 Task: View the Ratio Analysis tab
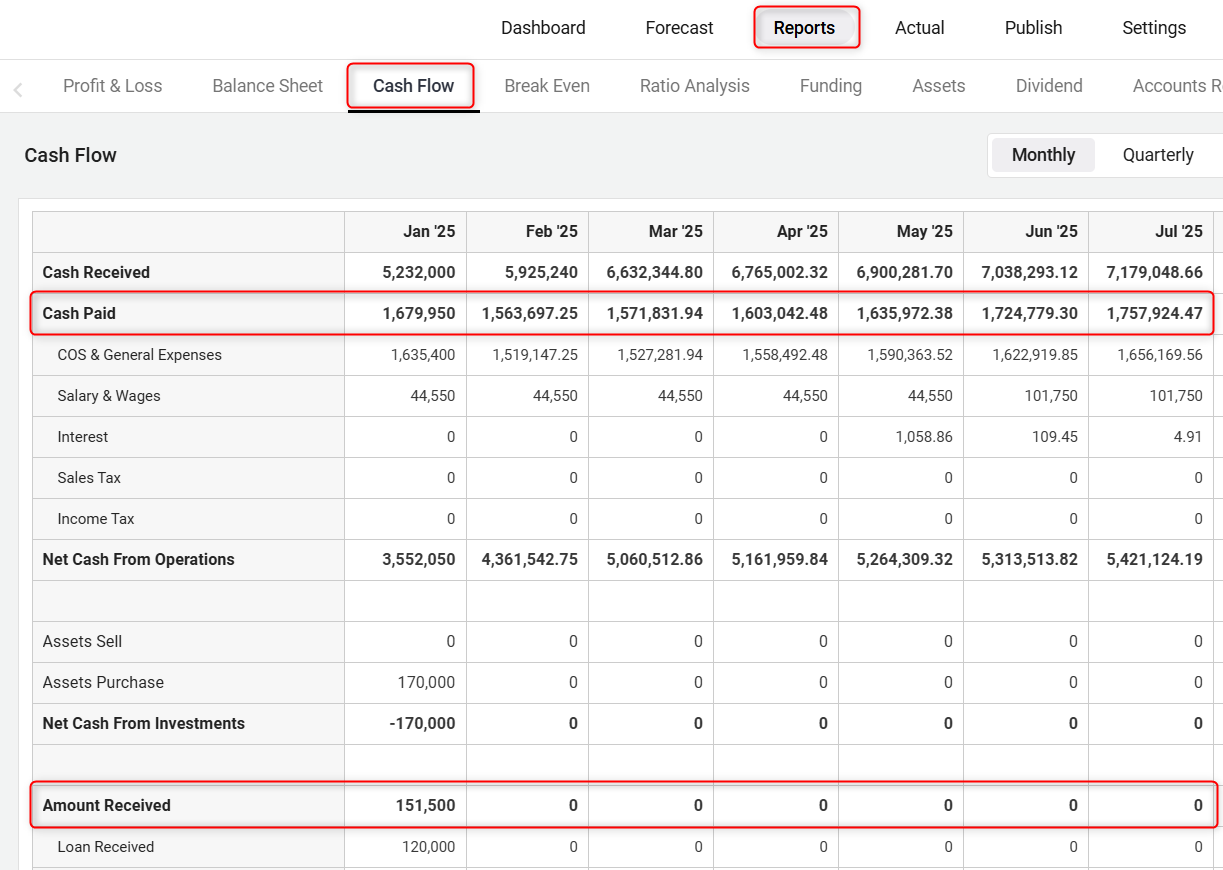[x=694, y=86]
